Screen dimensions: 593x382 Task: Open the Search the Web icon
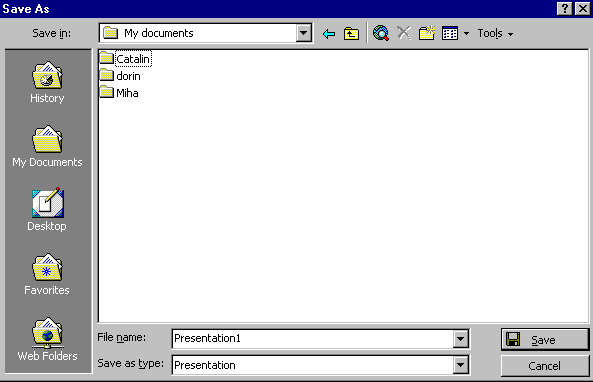click(x=381, y=33)
